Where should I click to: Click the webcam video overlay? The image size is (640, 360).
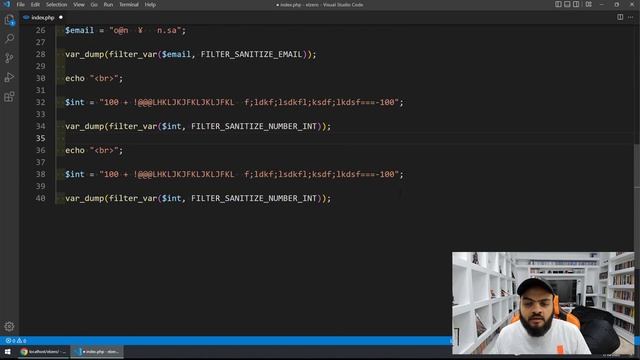pyautogui.click(x=543, y=303)
